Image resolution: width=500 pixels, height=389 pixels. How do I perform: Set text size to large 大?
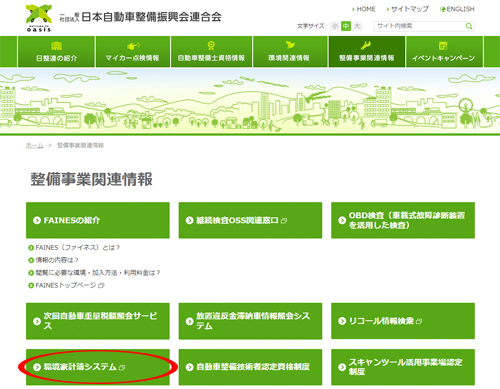[x=357, y=26]
